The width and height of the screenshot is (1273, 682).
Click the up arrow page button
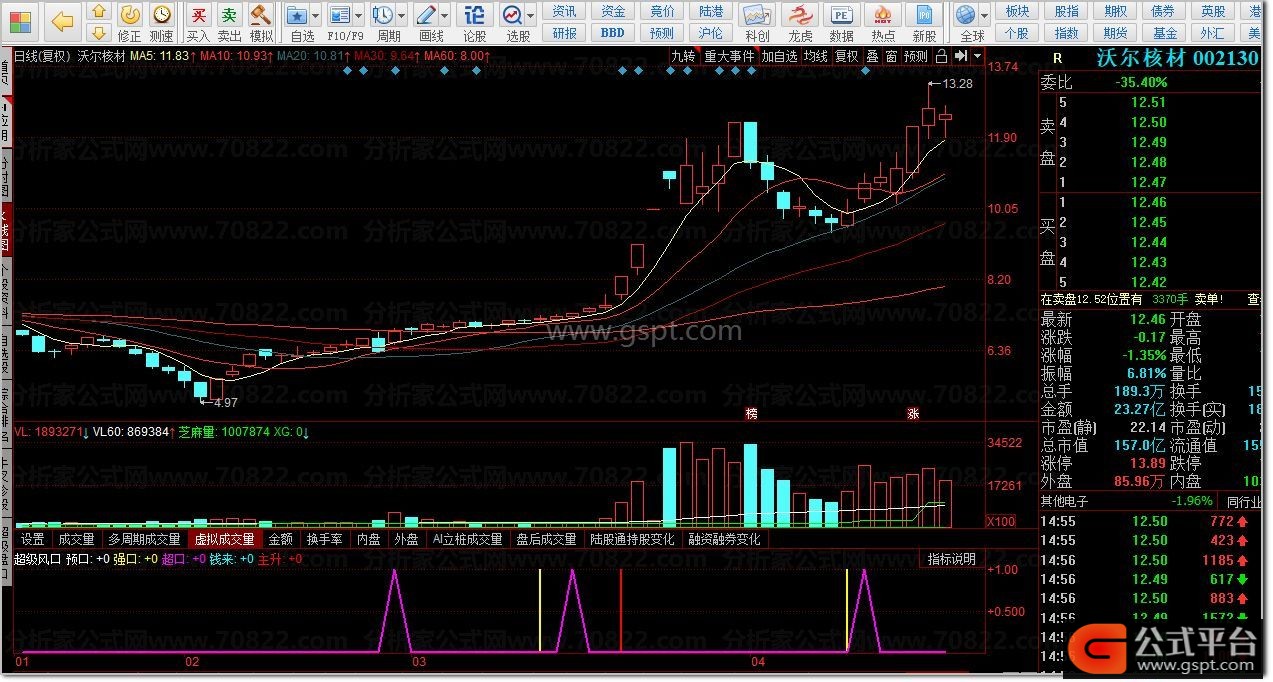click(x=98, y=12)
